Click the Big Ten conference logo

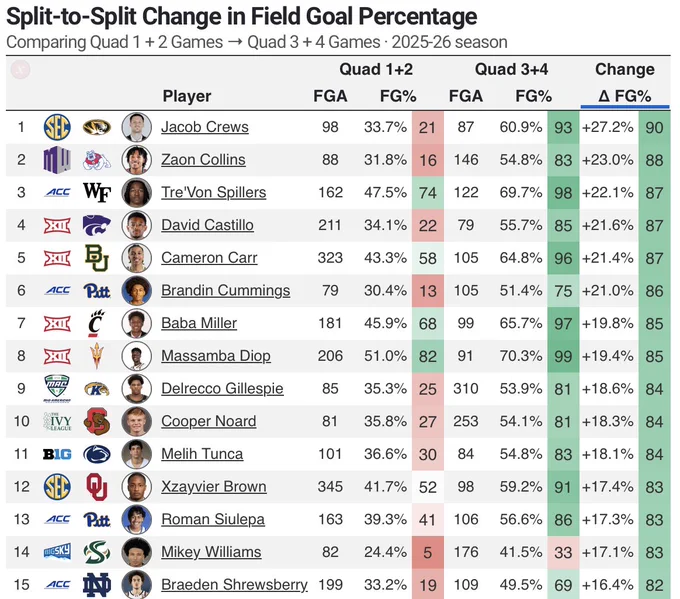[57, 454]
